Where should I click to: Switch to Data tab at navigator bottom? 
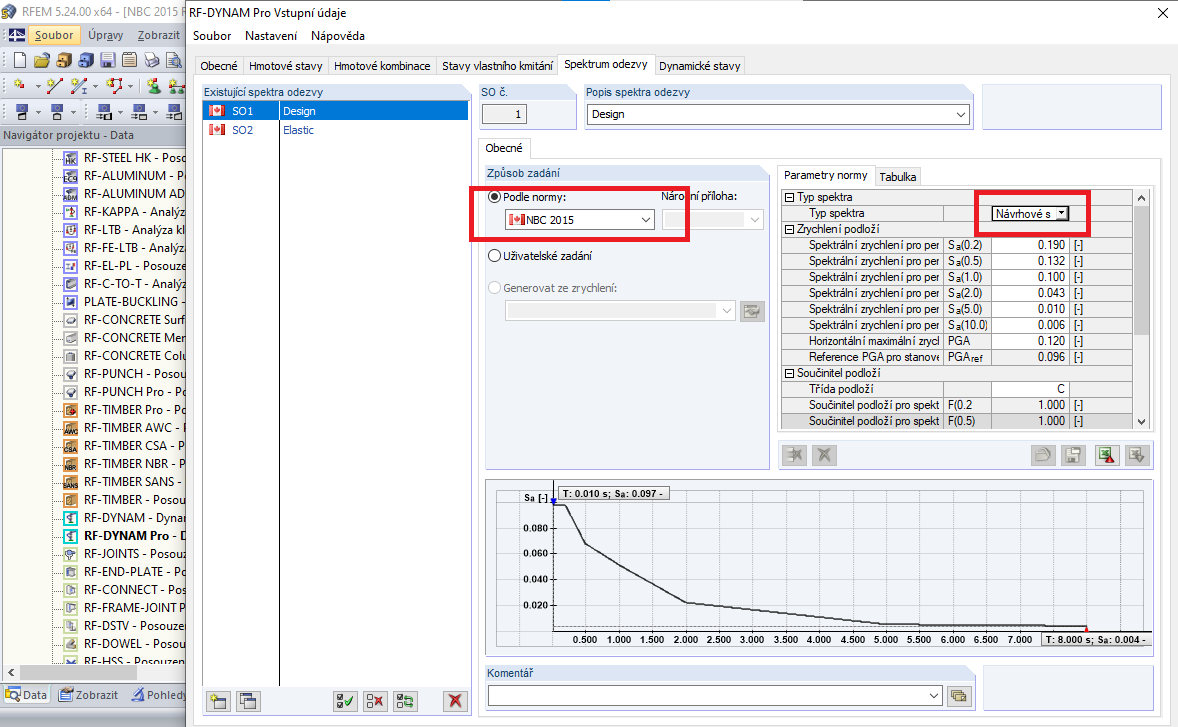tap(26, 695)
